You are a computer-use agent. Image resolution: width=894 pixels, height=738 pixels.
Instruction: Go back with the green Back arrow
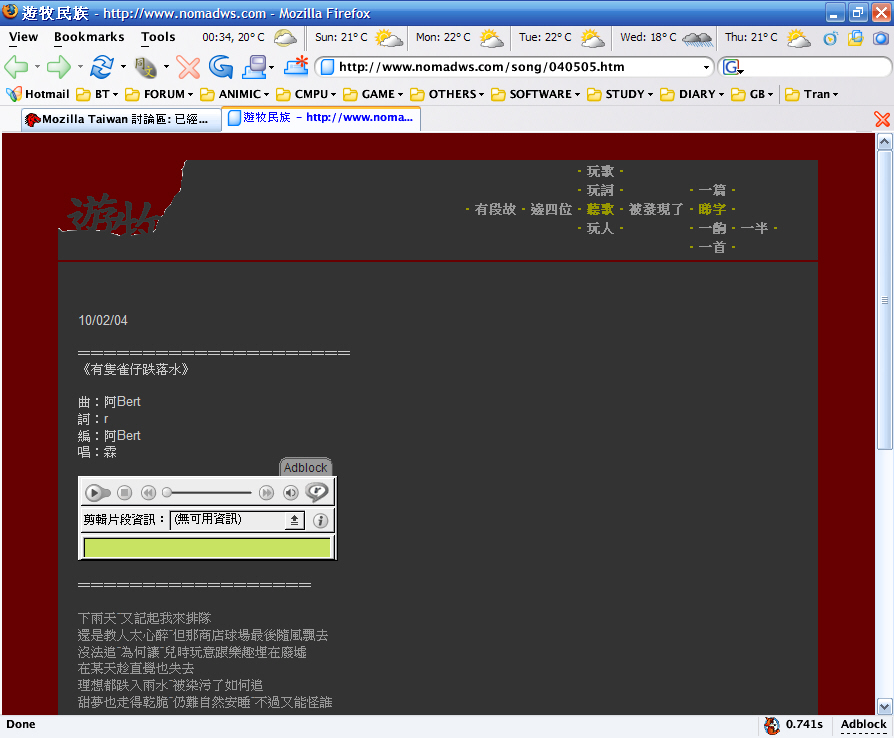click(x=16, y=67)
